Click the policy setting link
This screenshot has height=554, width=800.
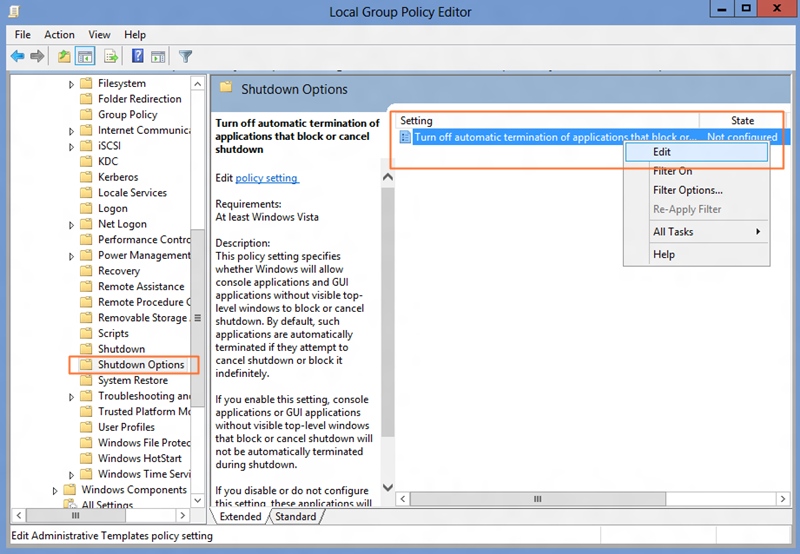coord(267,178)
